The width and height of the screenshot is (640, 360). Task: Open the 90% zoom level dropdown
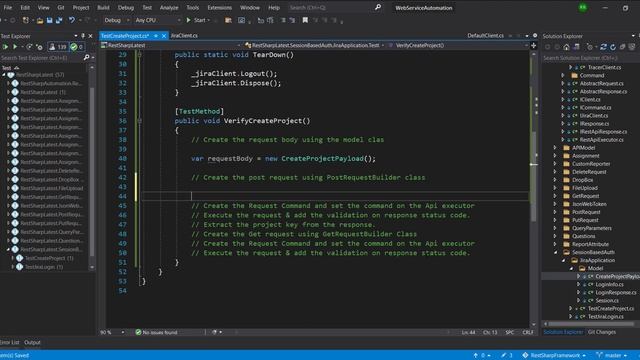(x=112, y=332)
